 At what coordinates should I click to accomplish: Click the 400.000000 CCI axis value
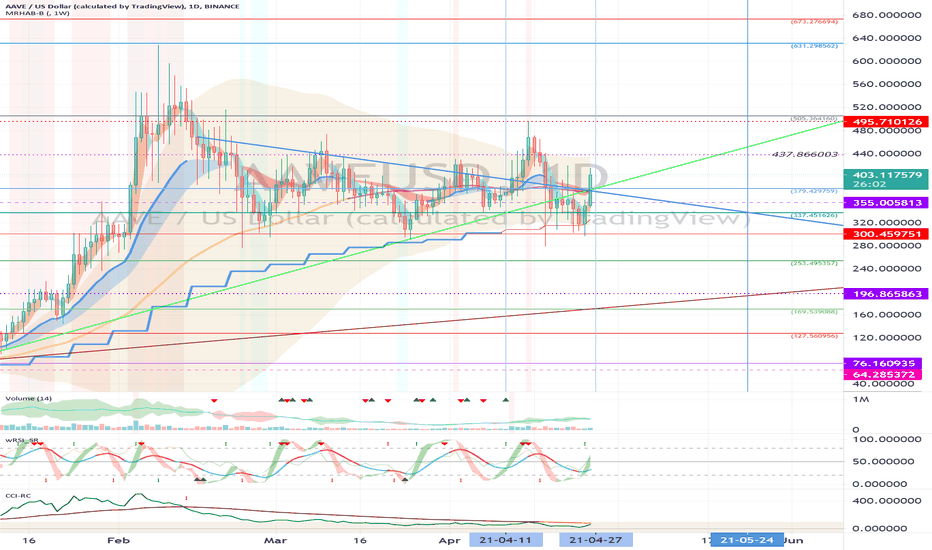pyautogui.click(x=887, y=501)
